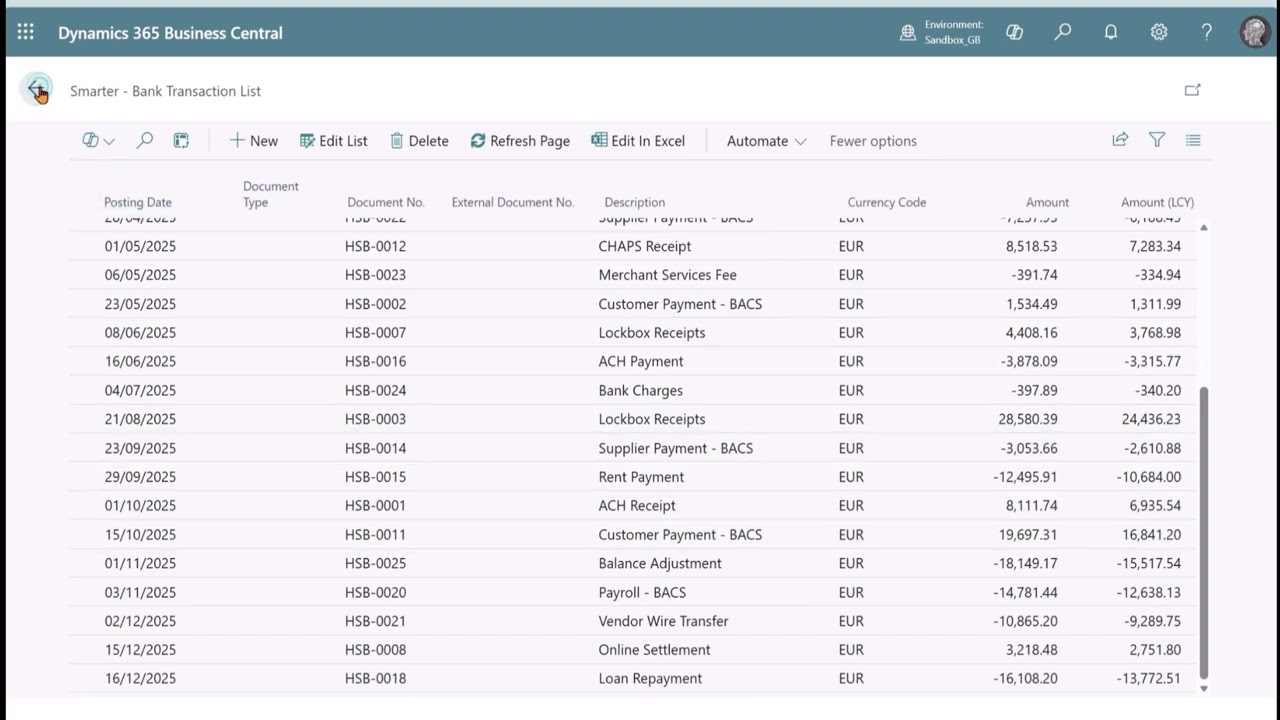The image size is (1280, 720).
Task: Open the app launcher waffle menu
Action: pos(26,32)
